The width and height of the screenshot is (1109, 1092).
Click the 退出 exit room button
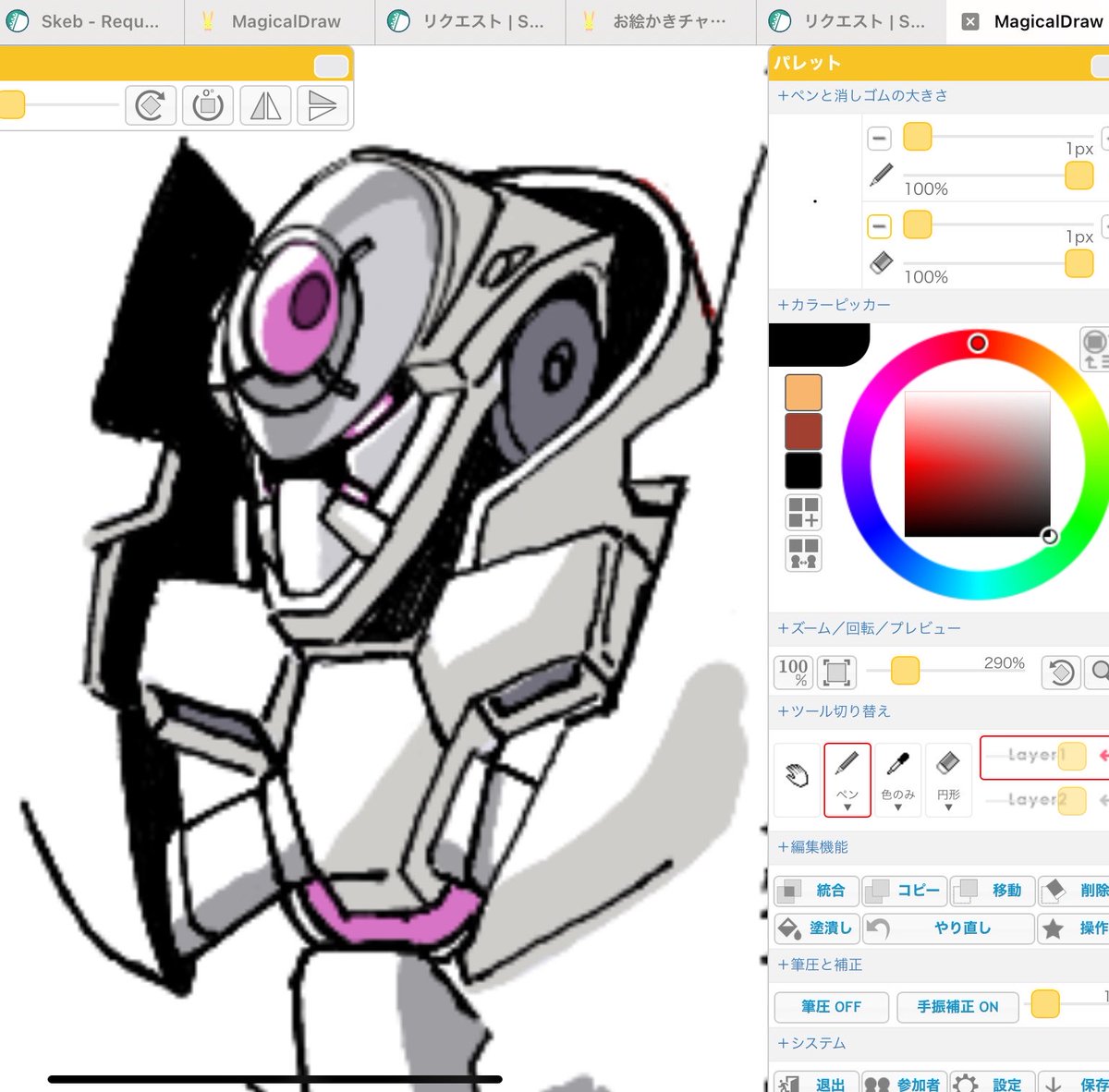[x=816, y=1083]
